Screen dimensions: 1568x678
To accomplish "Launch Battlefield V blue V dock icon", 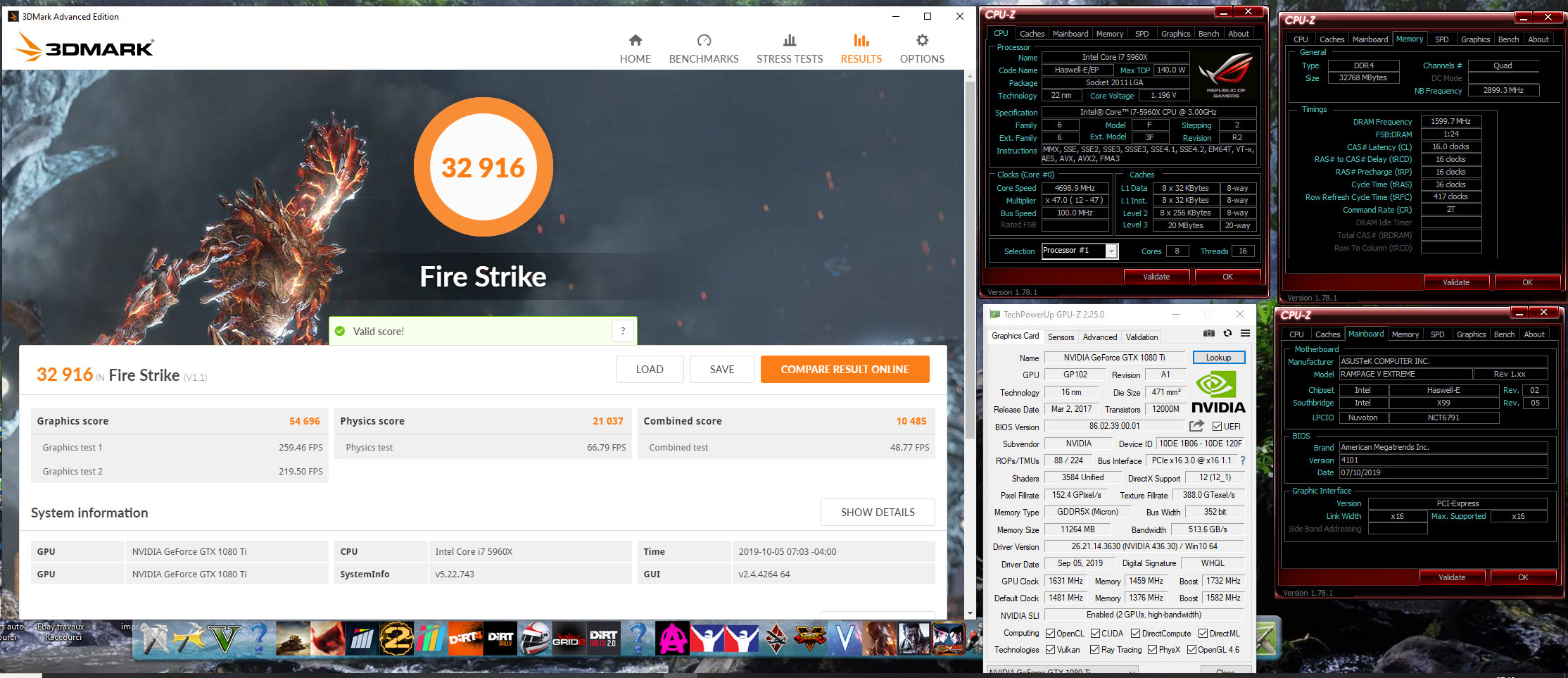I will (845, 638).
